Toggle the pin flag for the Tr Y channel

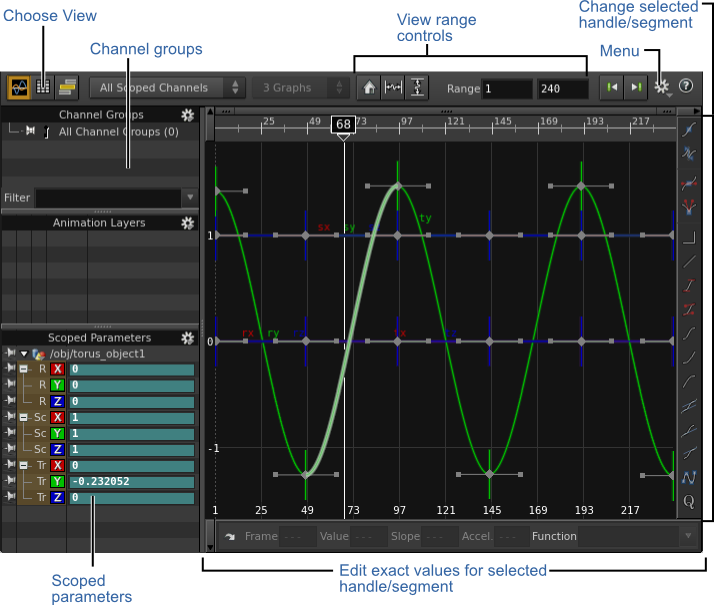pos(9,481)
